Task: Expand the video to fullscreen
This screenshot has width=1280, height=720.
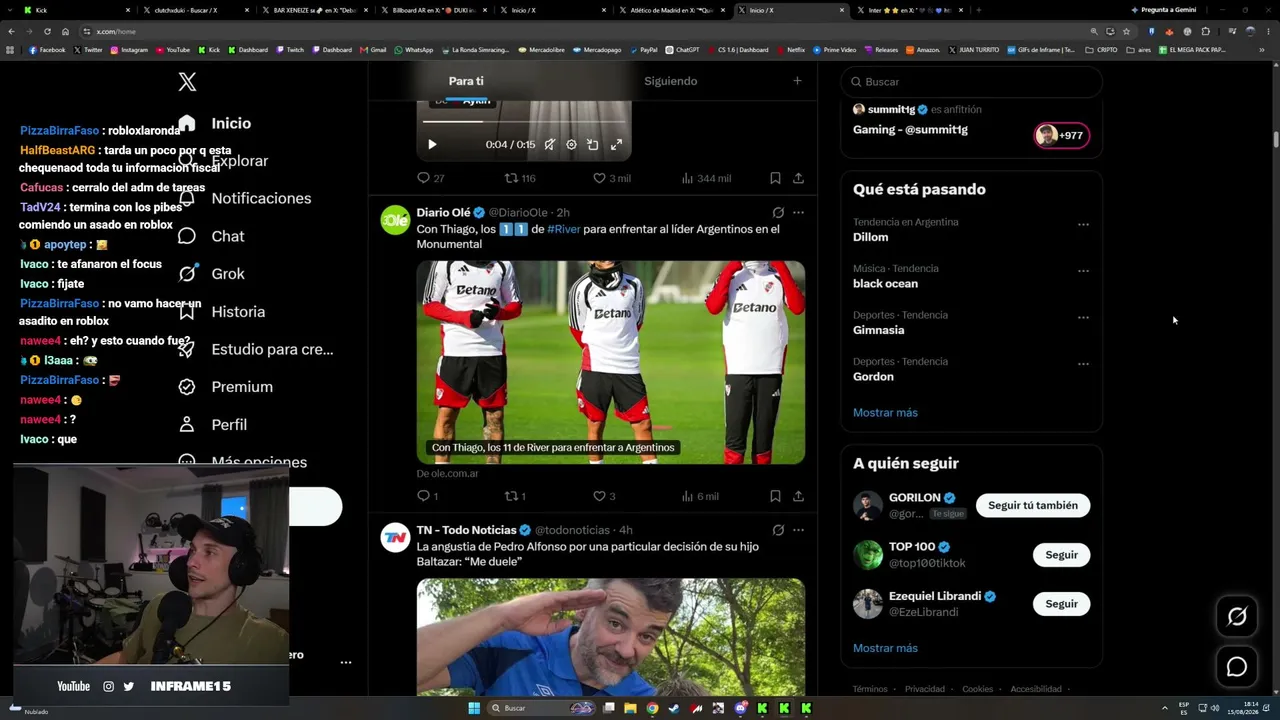Action: tap(616, 145)
